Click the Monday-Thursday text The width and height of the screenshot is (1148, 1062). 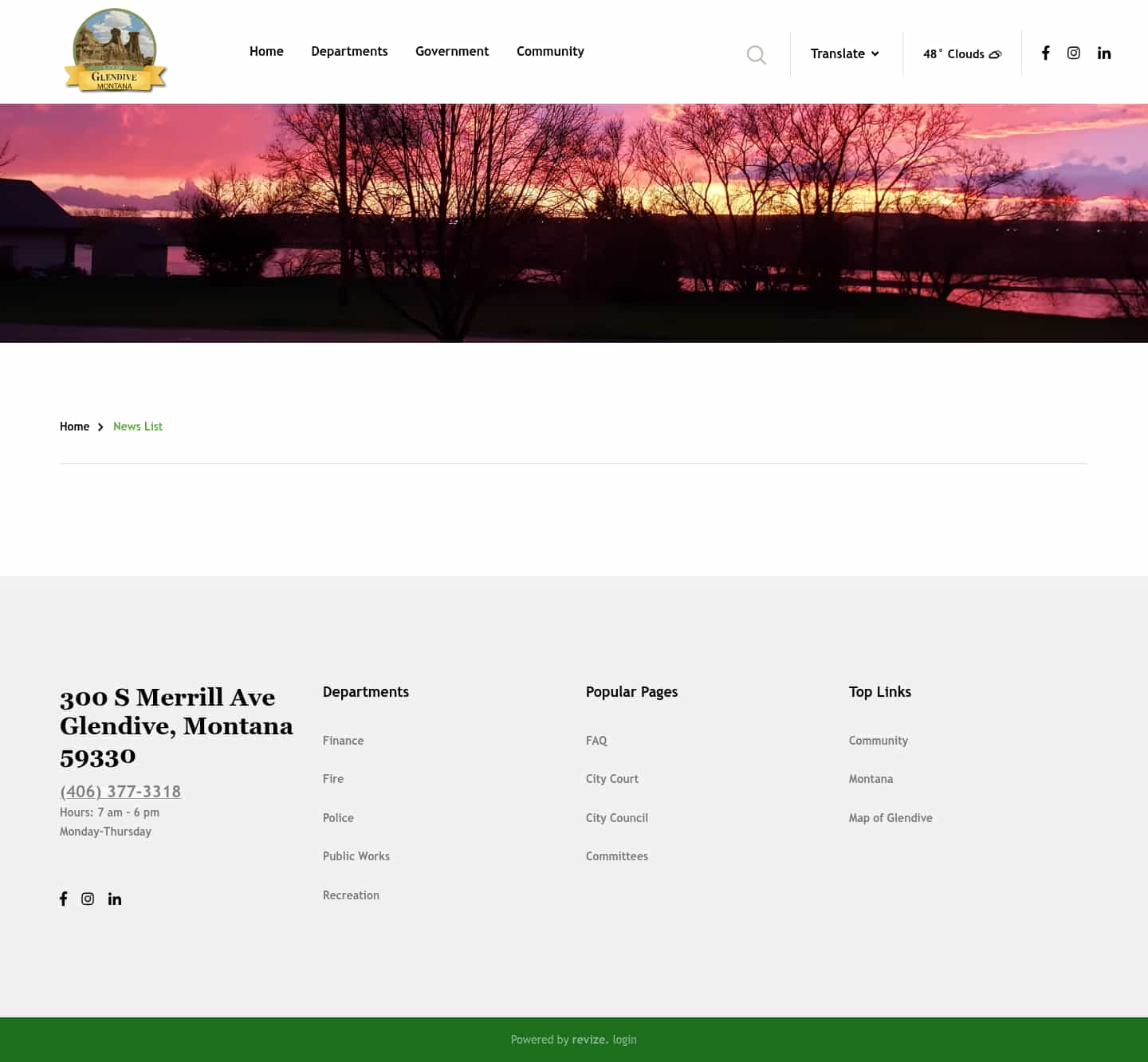pos(105,832)
